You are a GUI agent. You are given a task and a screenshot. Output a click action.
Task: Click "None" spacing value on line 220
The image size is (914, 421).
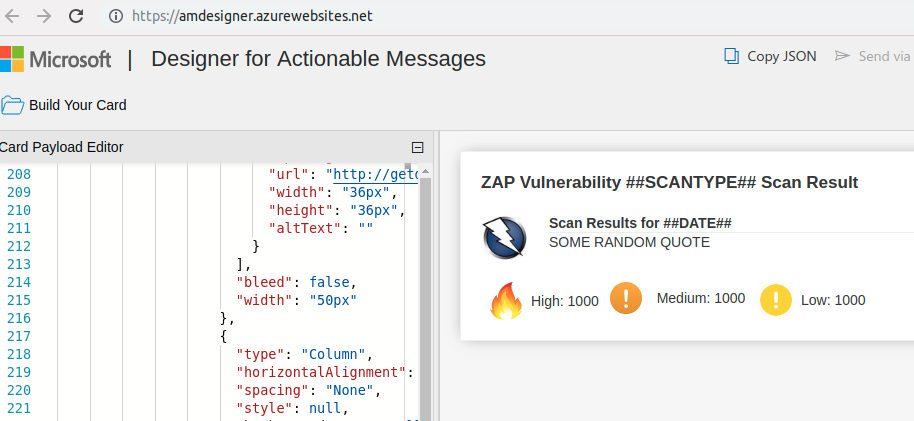click(349, 390)
